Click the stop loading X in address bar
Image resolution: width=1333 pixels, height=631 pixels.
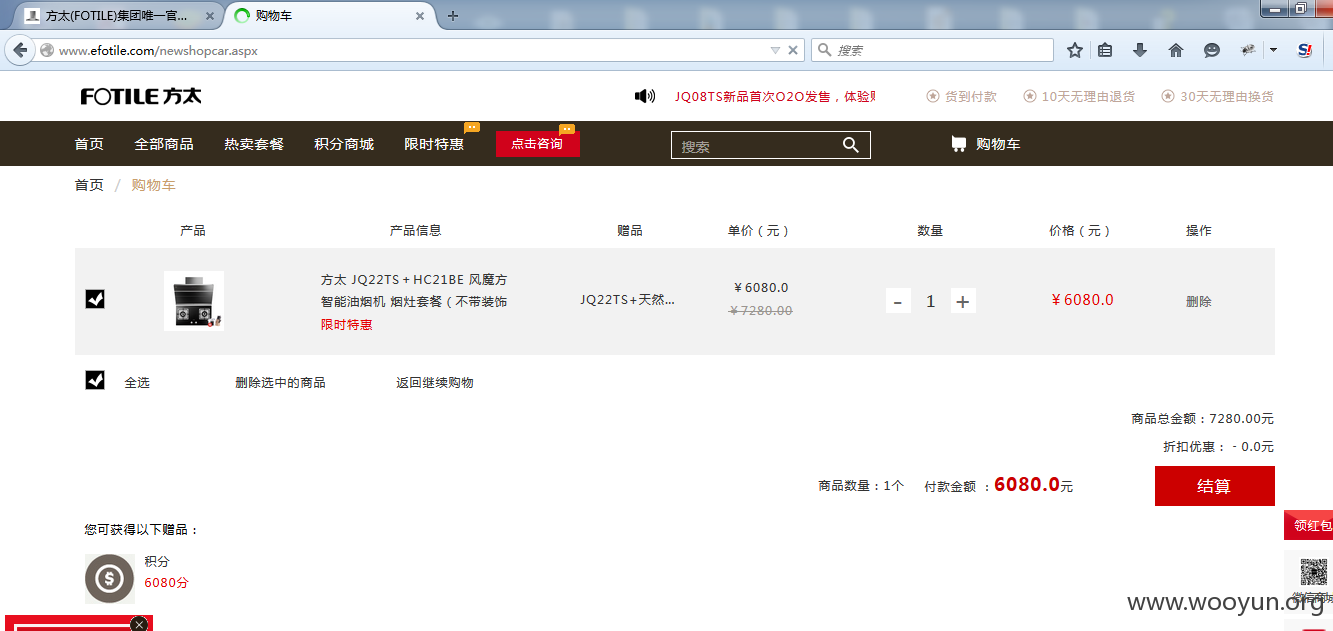click(793, 50)
